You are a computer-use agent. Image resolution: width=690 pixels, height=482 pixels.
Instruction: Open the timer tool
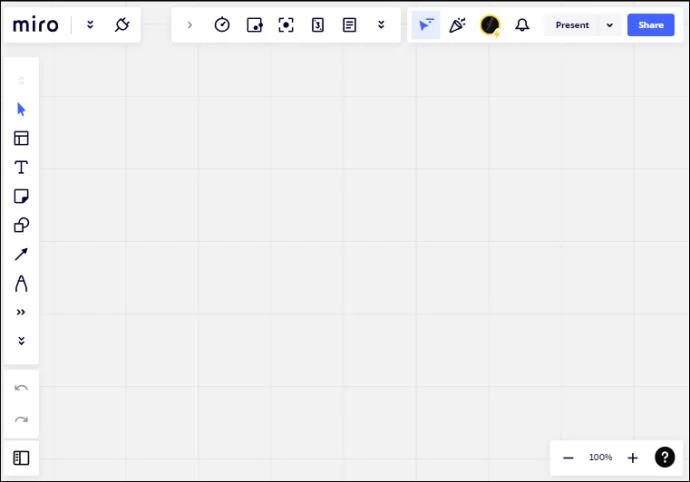click(222, 25)
